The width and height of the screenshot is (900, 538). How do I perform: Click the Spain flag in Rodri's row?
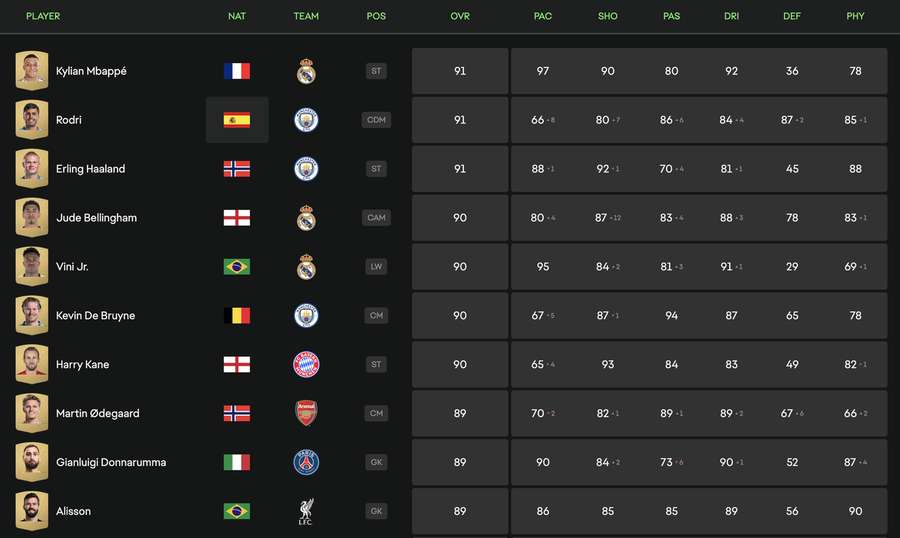236,120
